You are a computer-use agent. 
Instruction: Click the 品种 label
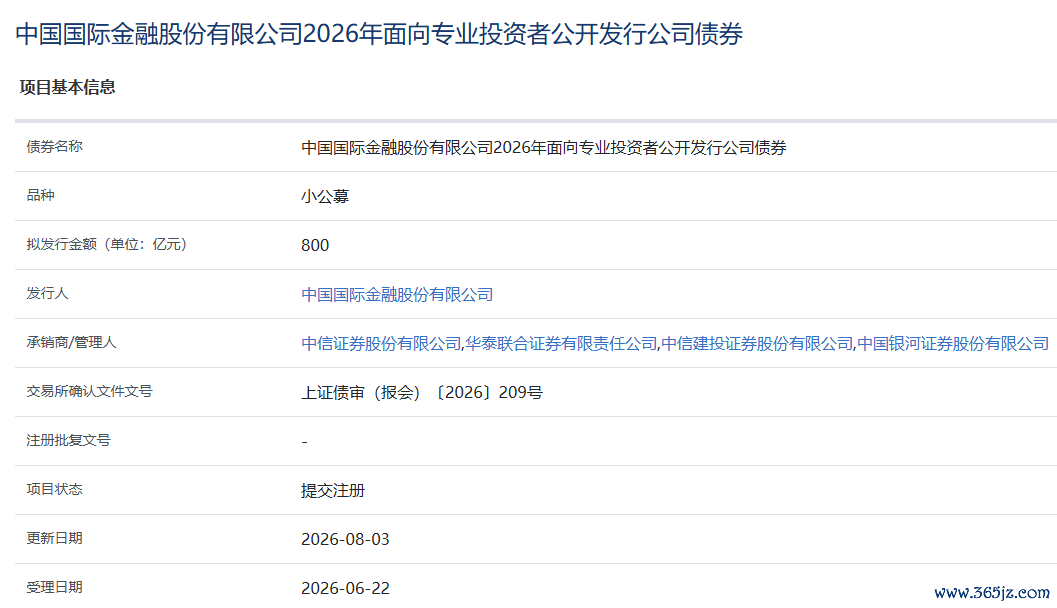click(x=40, y=195)
